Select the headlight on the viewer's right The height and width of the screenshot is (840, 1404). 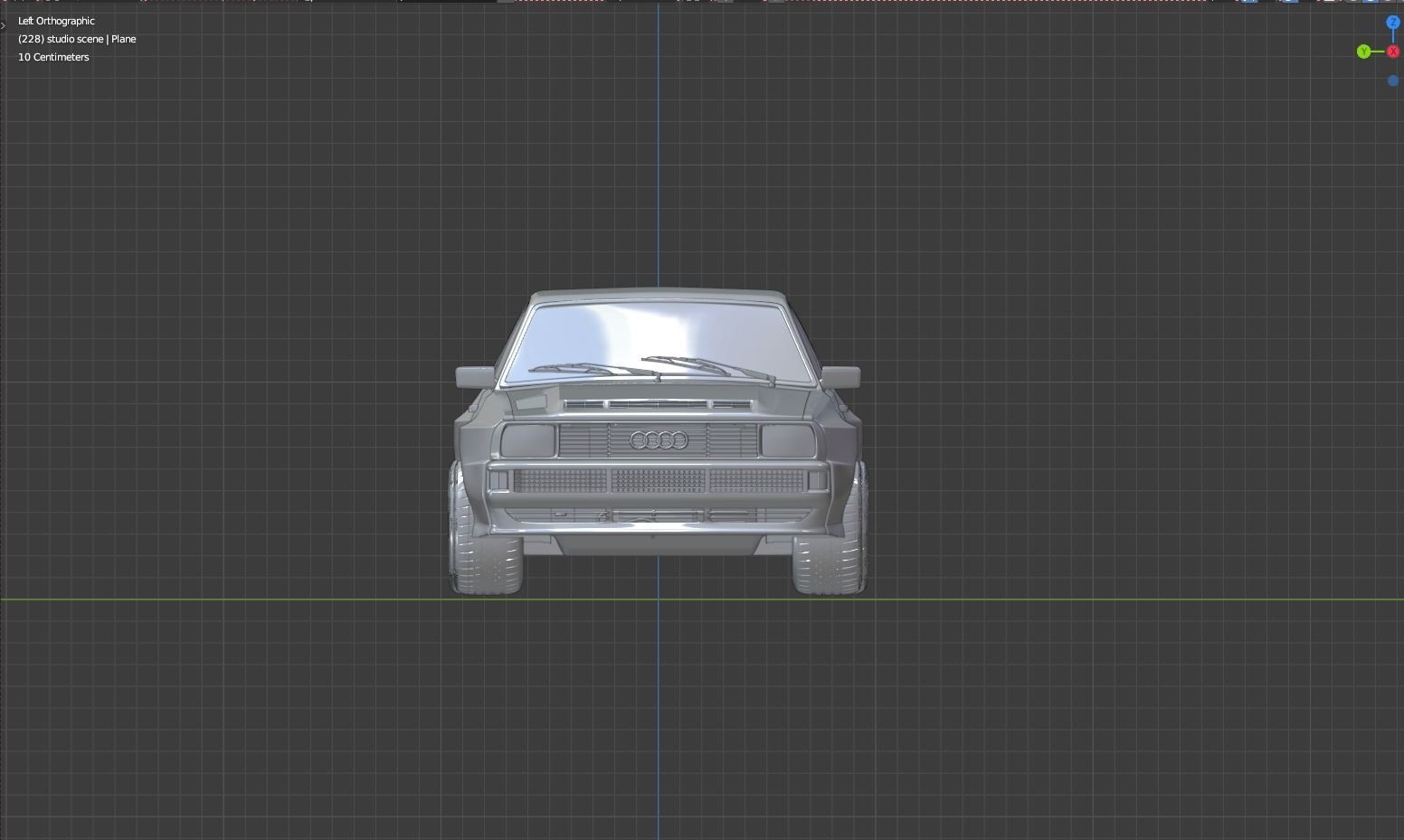(789, 440)
